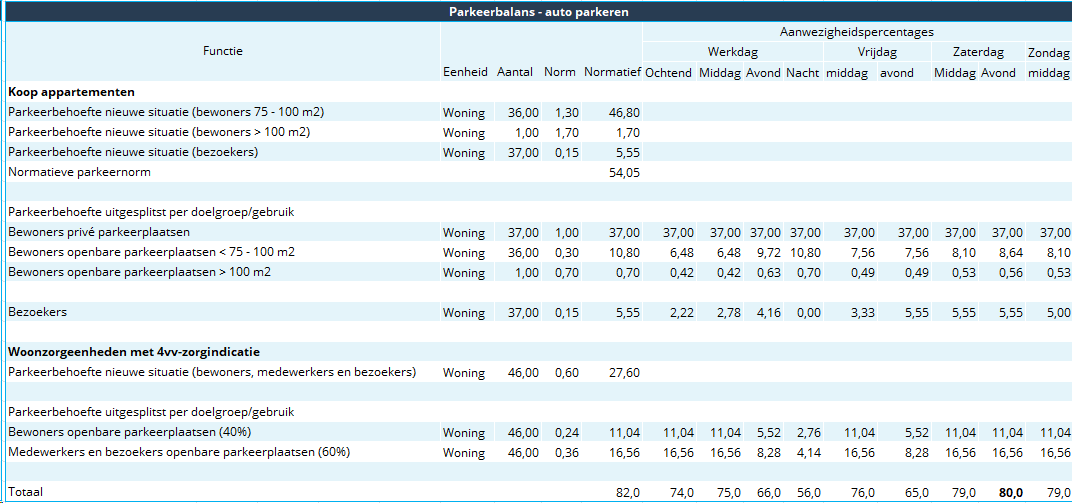Click the 'Bezoekers' row label
The image size is (1072, 503).
(38, 312)
